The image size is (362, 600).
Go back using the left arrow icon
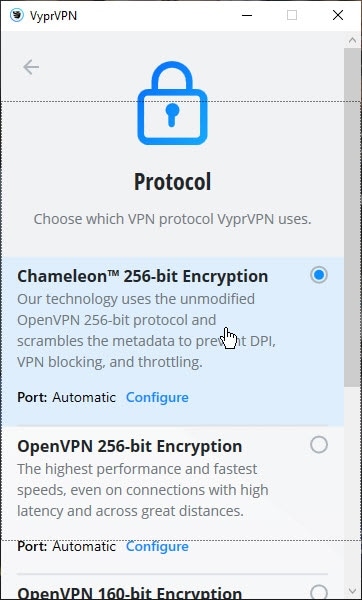click(x=31, y=67)
